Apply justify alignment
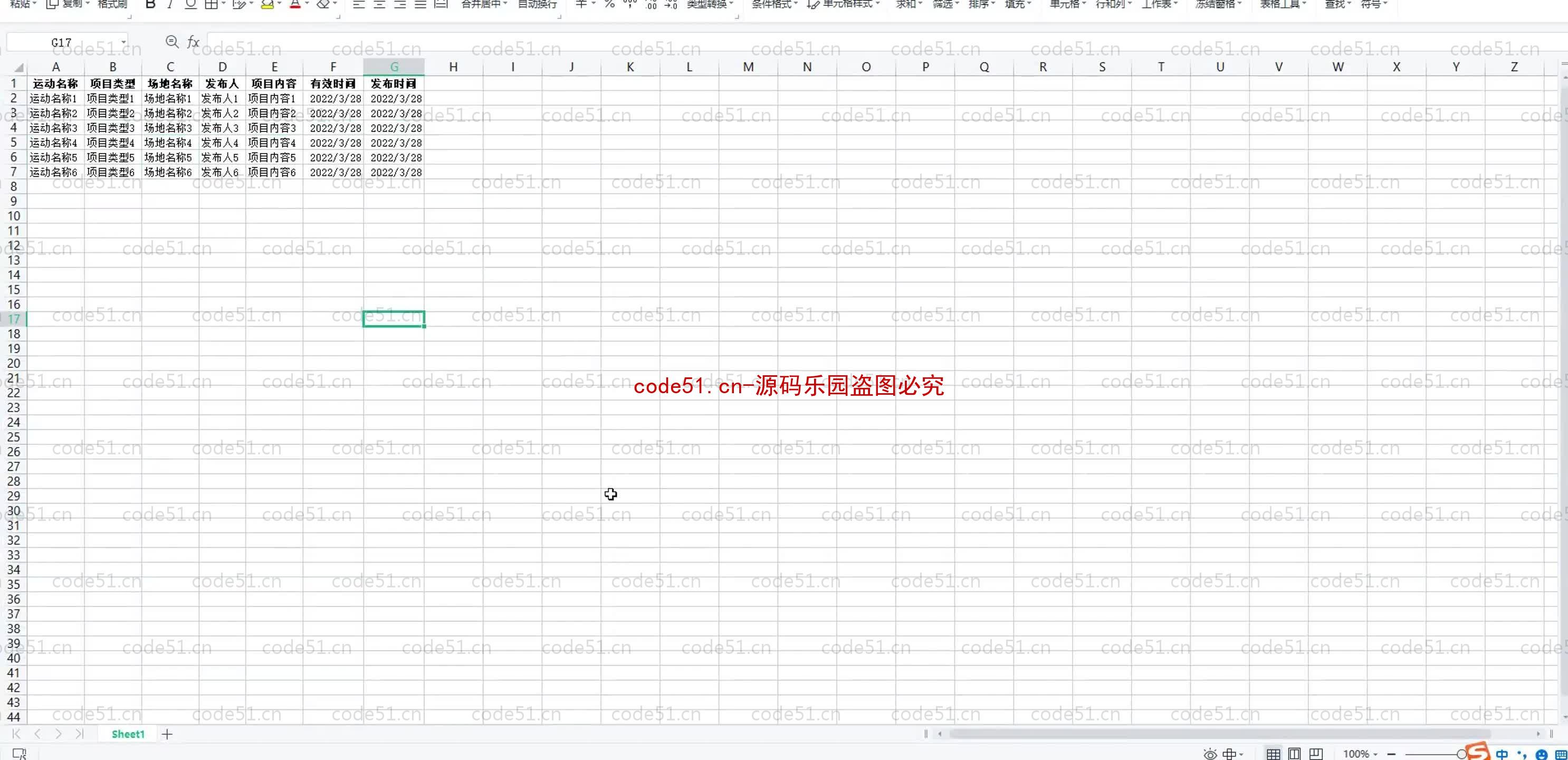Screen dimensions: 1568x760 click(420, 4)
